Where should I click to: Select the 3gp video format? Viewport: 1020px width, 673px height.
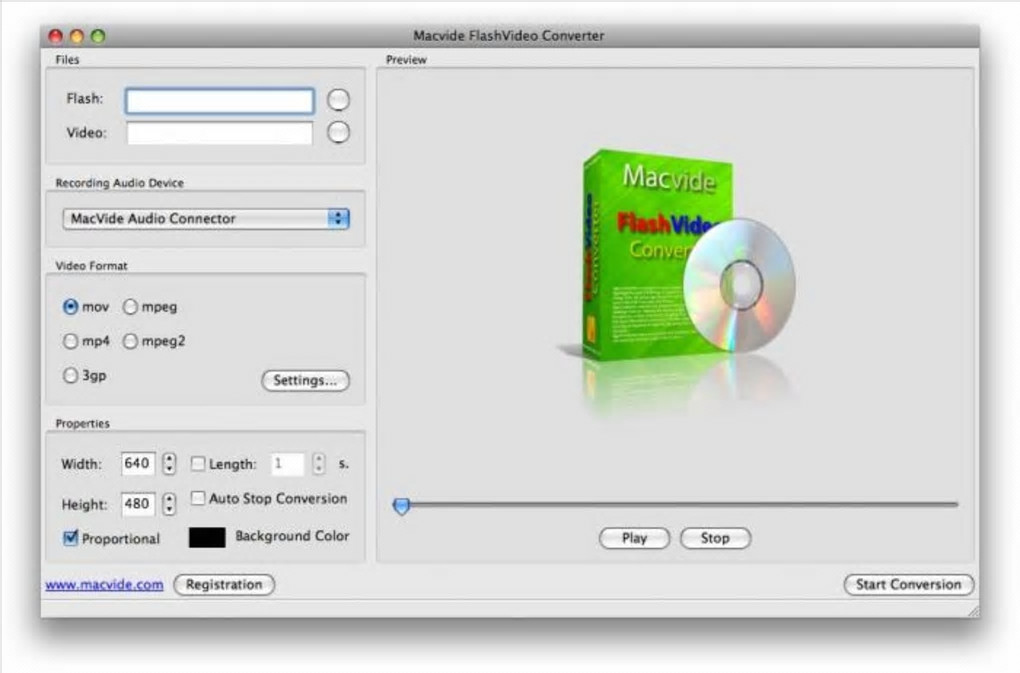[x=70, y=375]
